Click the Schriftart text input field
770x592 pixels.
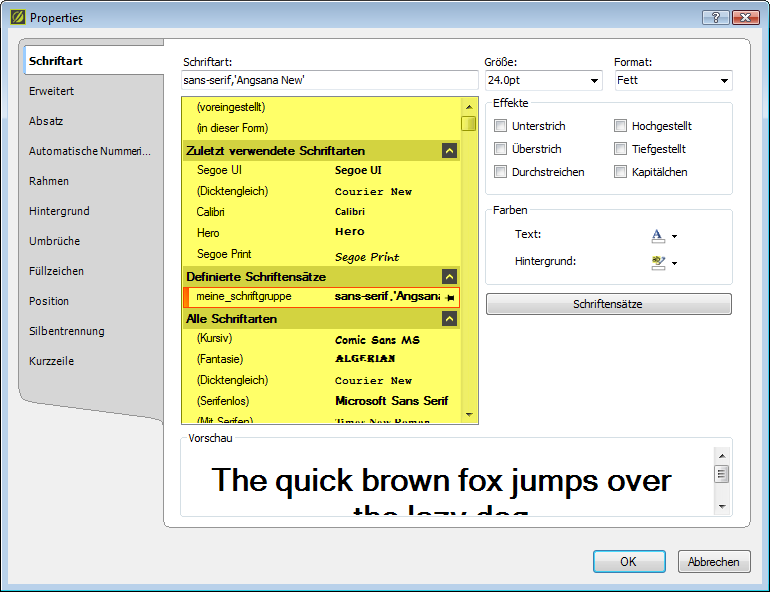click(329, 80)
